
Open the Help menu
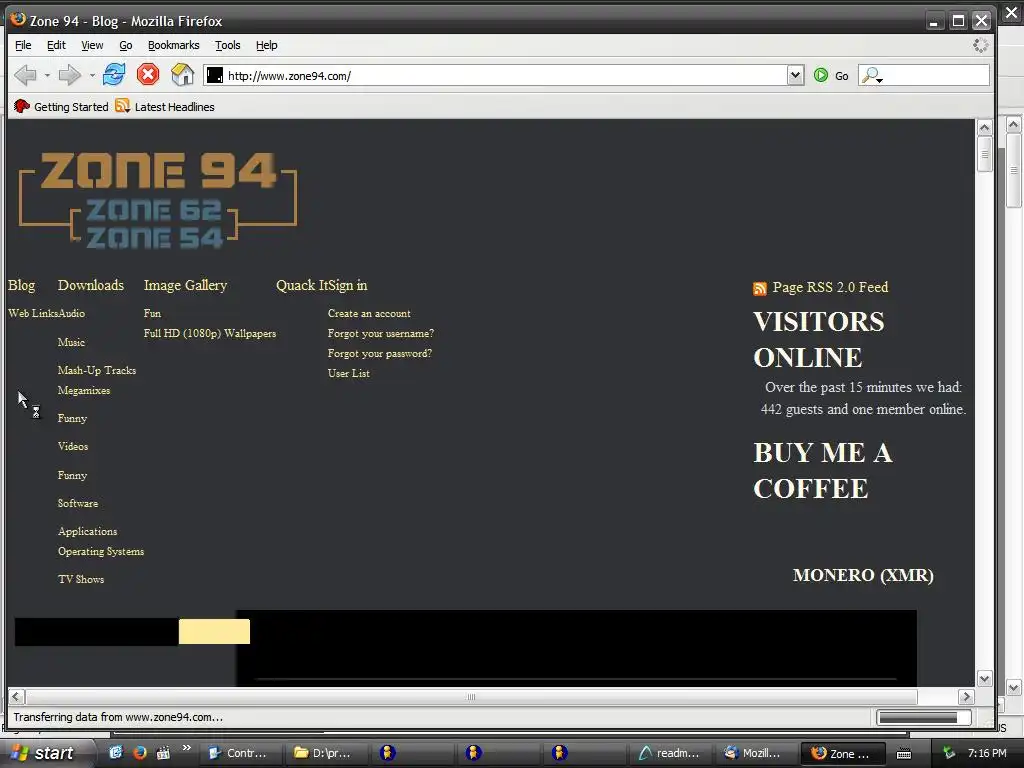[266, 45]
